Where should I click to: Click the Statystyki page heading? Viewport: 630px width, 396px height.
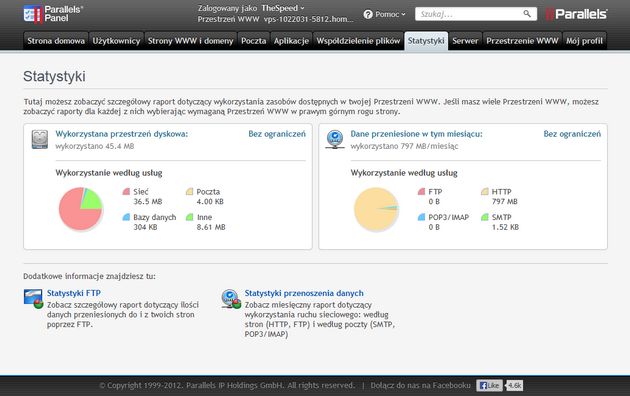54,76
